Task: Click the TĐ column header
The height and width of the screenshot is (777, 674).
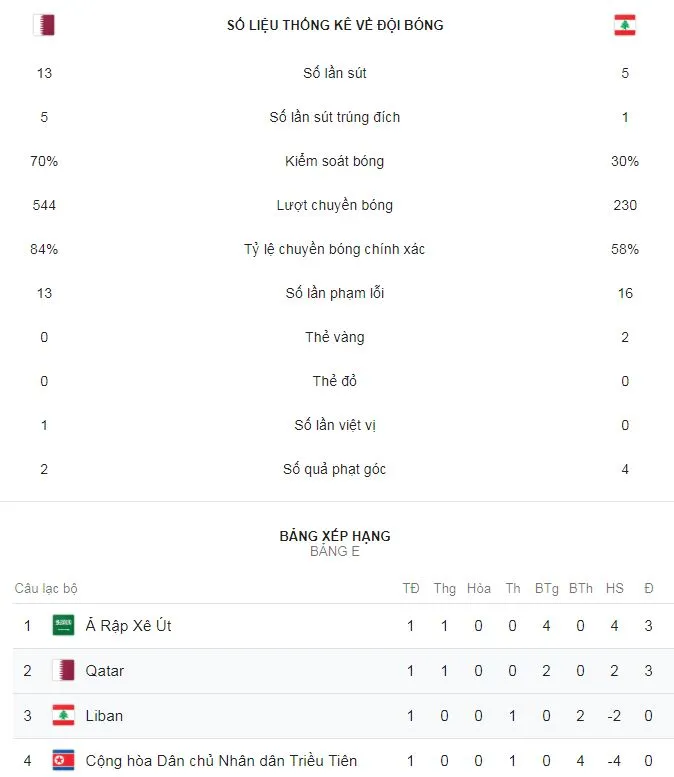Action: click(411, 588)
